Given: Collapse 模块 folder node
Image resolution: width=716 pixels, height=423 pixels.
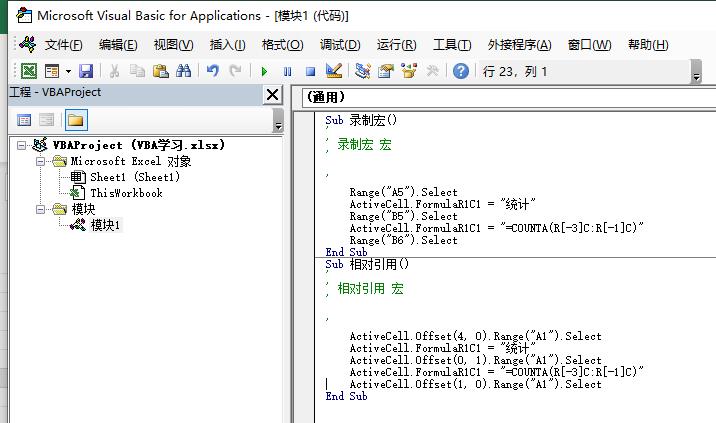Looking at the screenshot, I should 40,209.
